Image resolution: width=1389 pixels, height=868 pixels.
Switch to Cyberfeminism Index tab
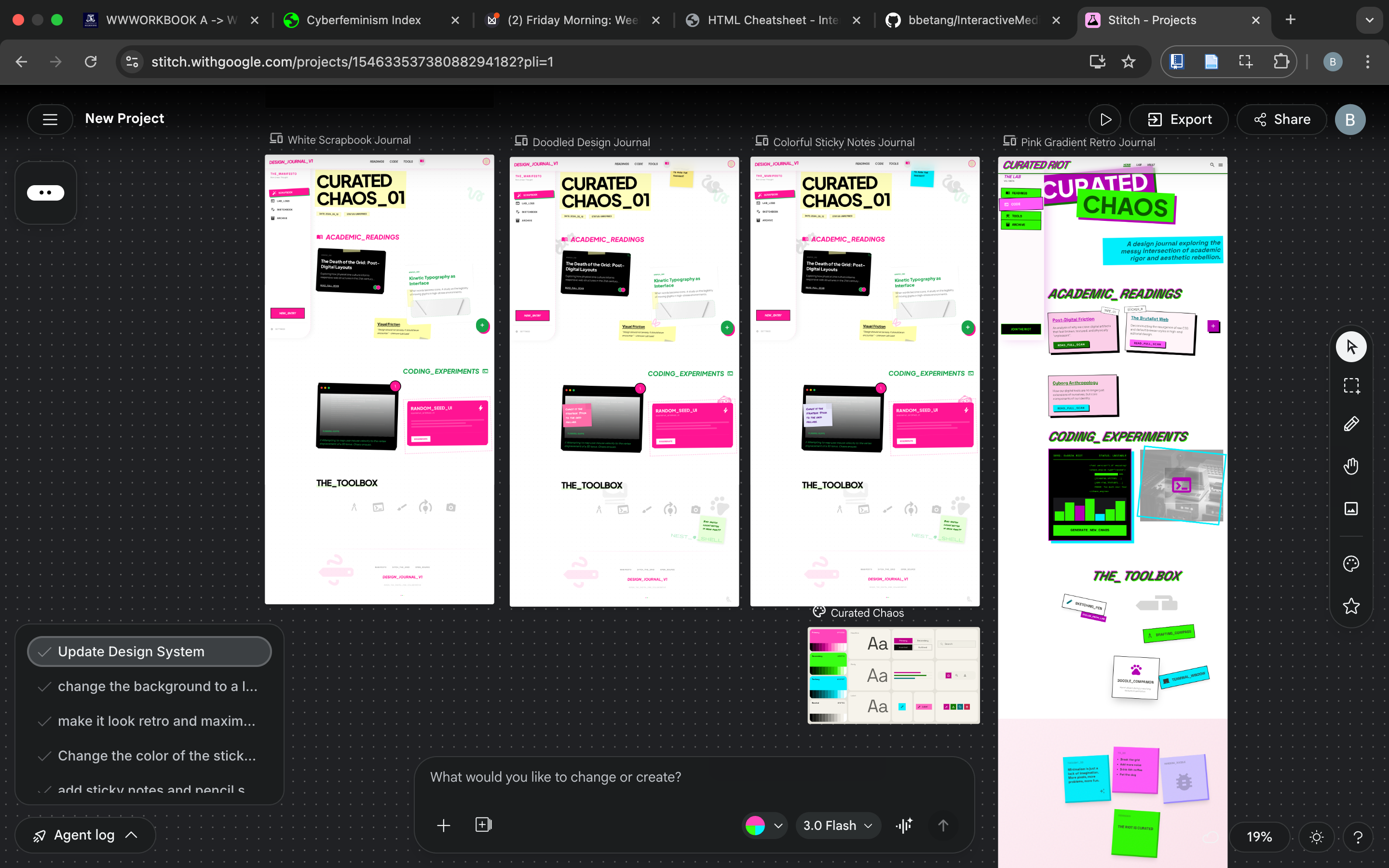pos(363,20)
